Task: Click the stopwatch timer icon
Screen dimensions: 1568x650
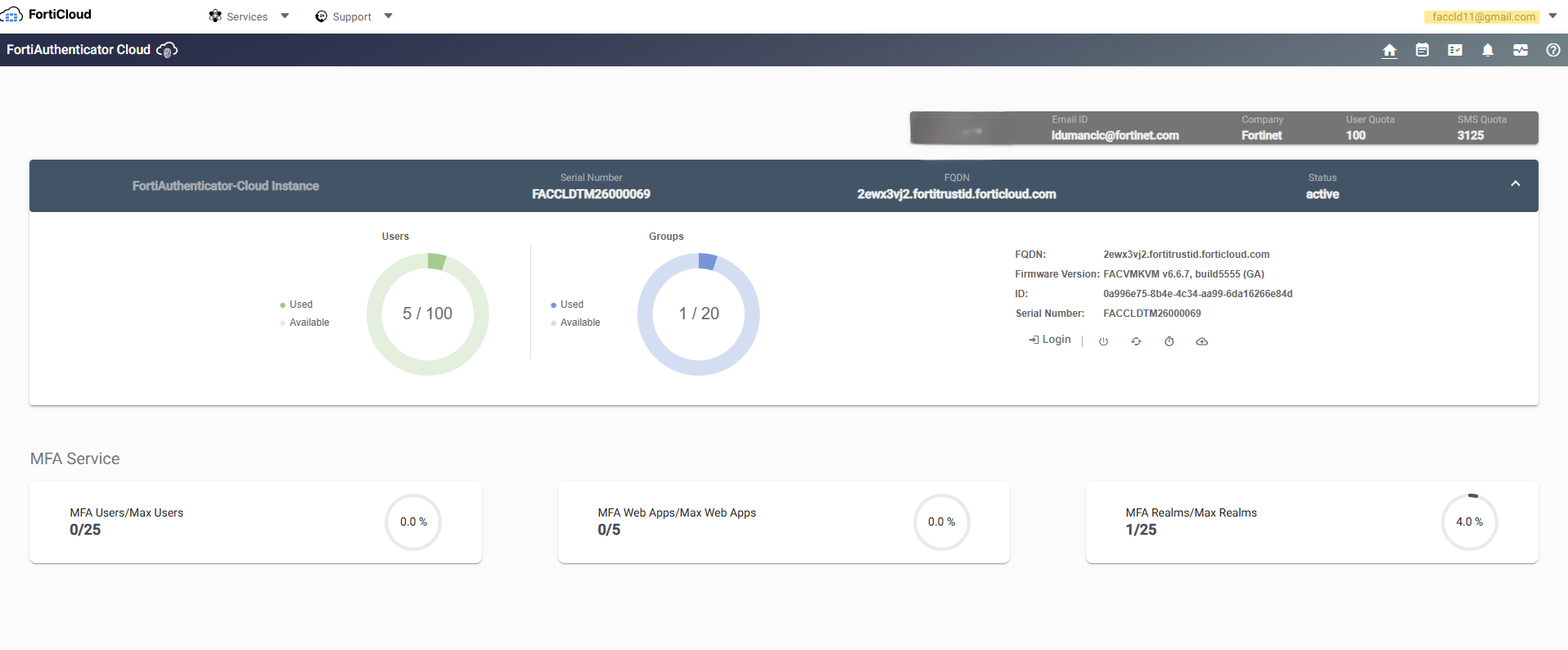Action: 1169,341
